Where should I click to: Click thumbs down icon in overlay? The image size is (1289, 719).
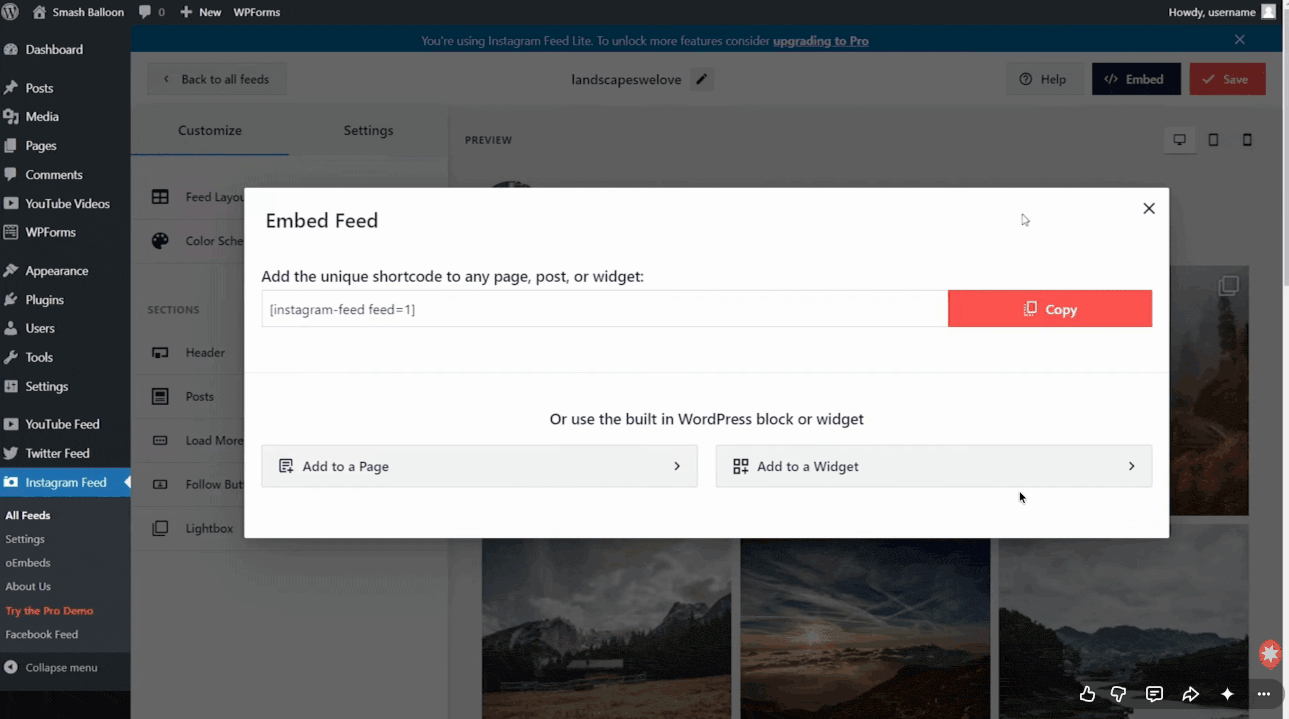pyautogui.click(x=1119, y=694)
